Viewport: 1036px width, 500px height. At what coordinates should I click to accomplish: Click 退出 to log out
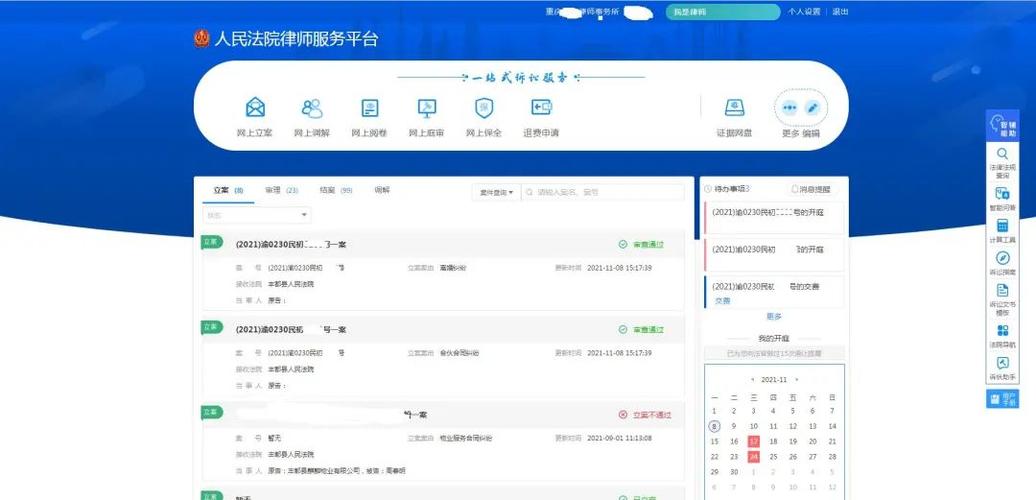coord(840,12)
